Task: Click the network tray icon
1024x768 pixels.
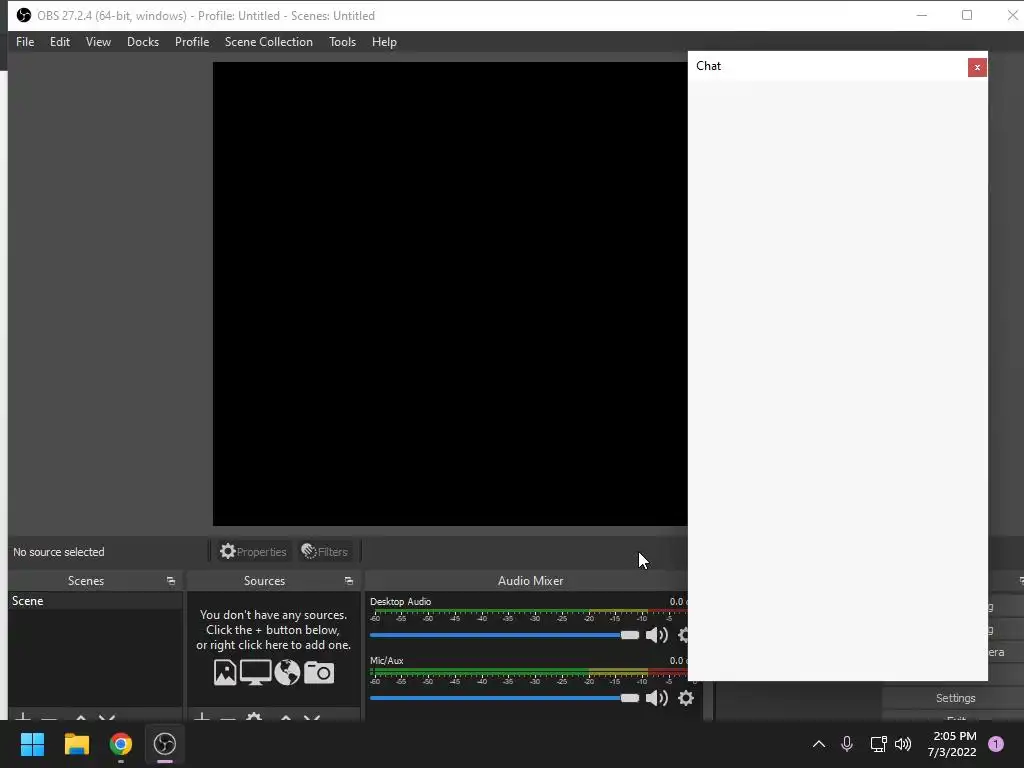Action: click(x=878, y=744)
